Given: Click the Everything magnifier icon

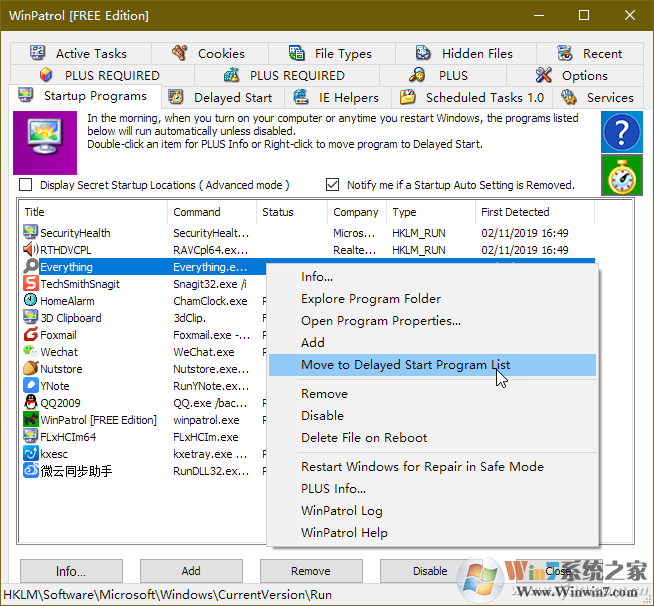Looking at the screenshot, I should pyautogui.click(x=30, y=267).
